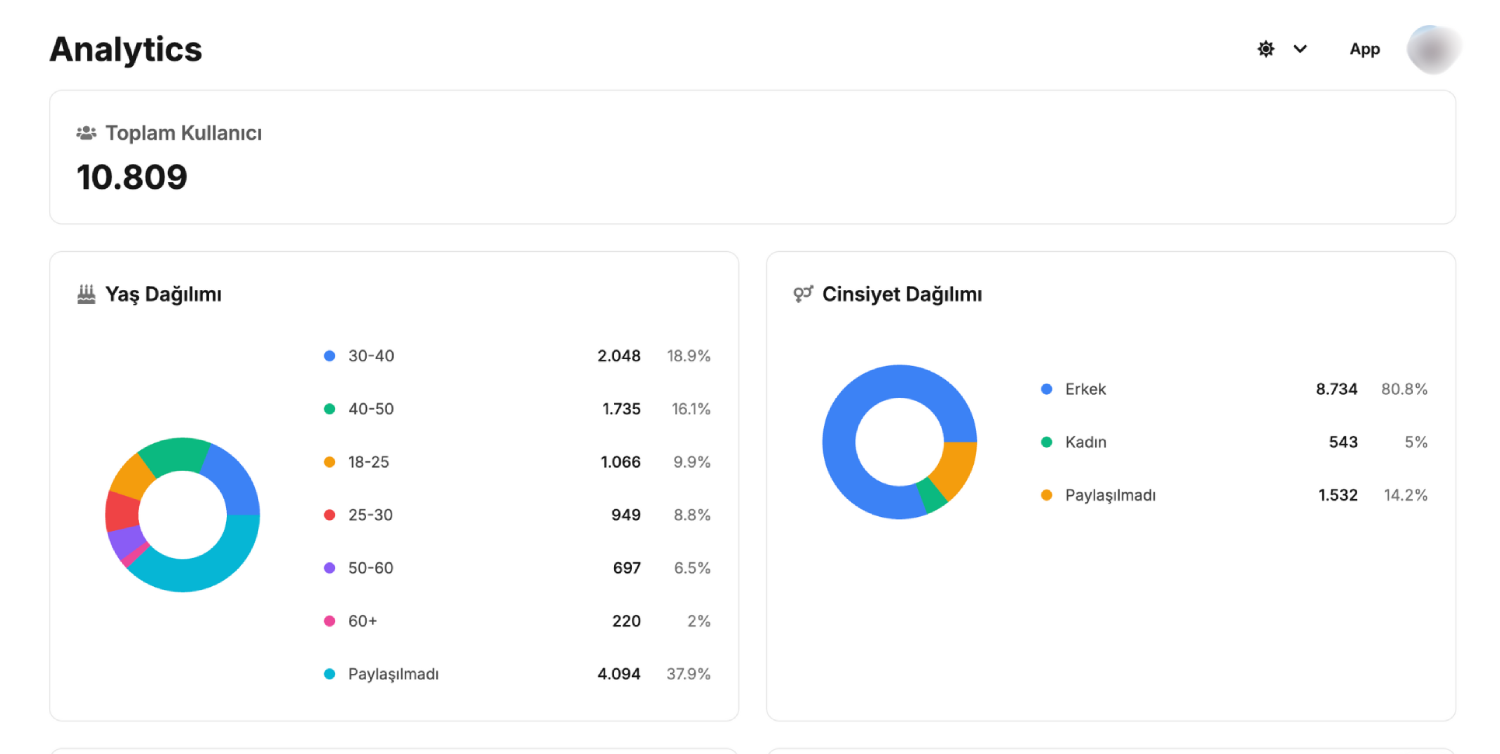Expand the chevron next to the settings gear
The width and height of the screenshot is (1500, 754).
pyautogui.click(x=1300, y=48)
